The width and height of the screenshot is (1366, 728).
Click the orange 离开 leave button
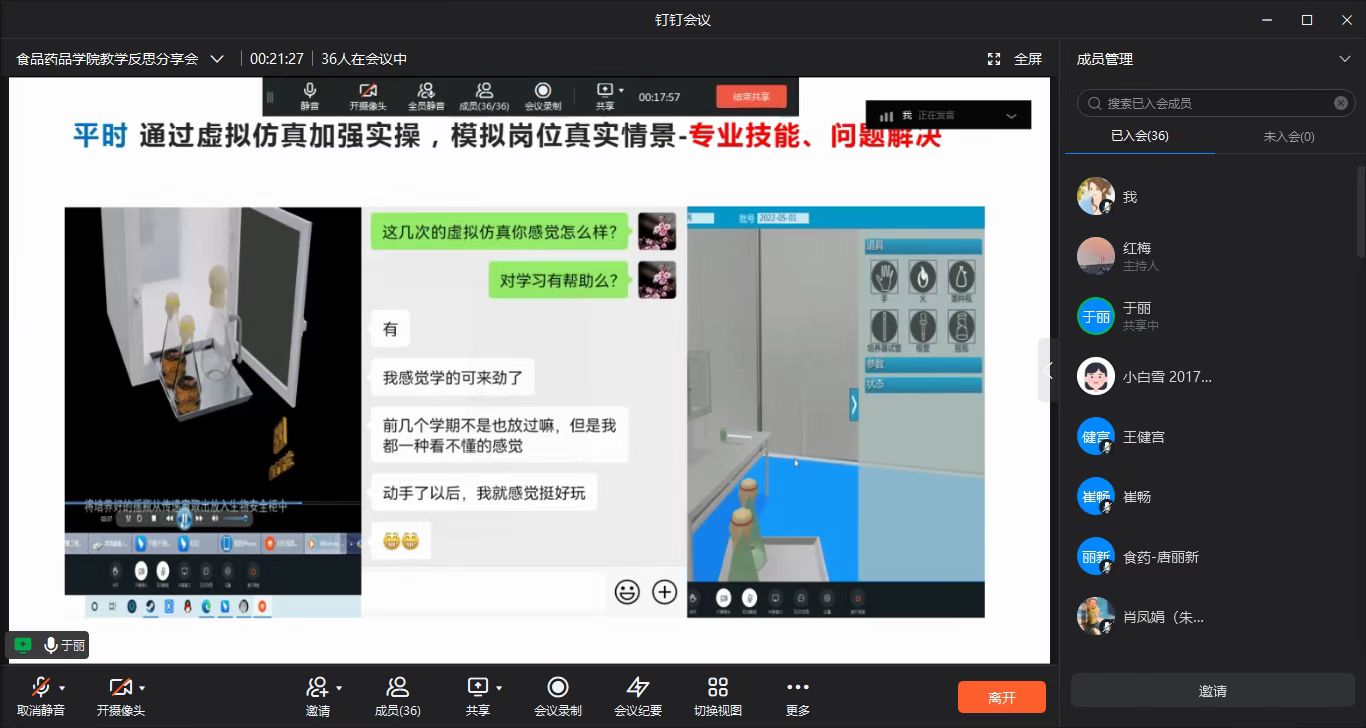(1001, 697)
